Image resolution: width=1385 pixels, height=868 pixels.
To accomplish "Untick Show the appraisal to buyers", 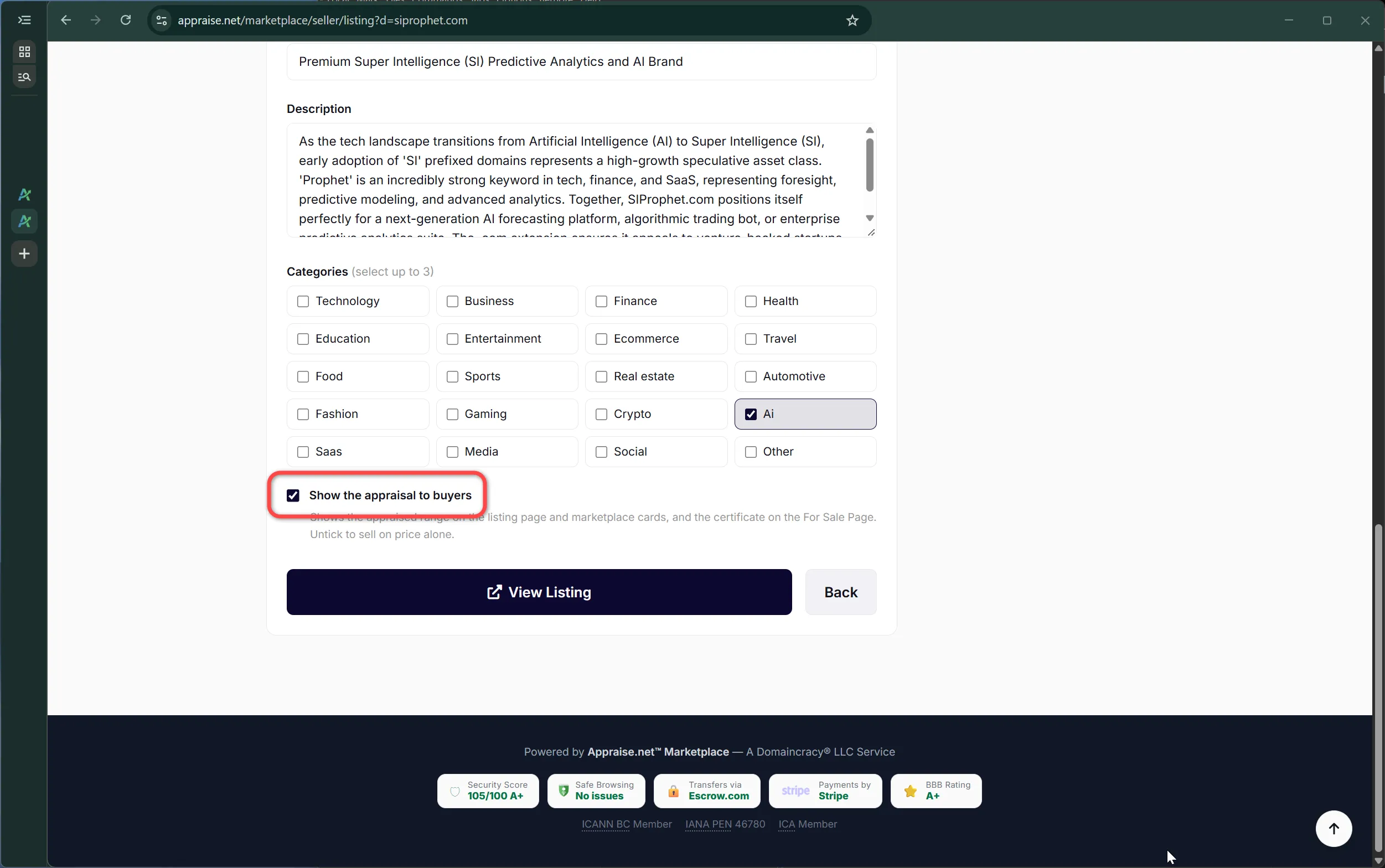I will (x=293, y=495).
